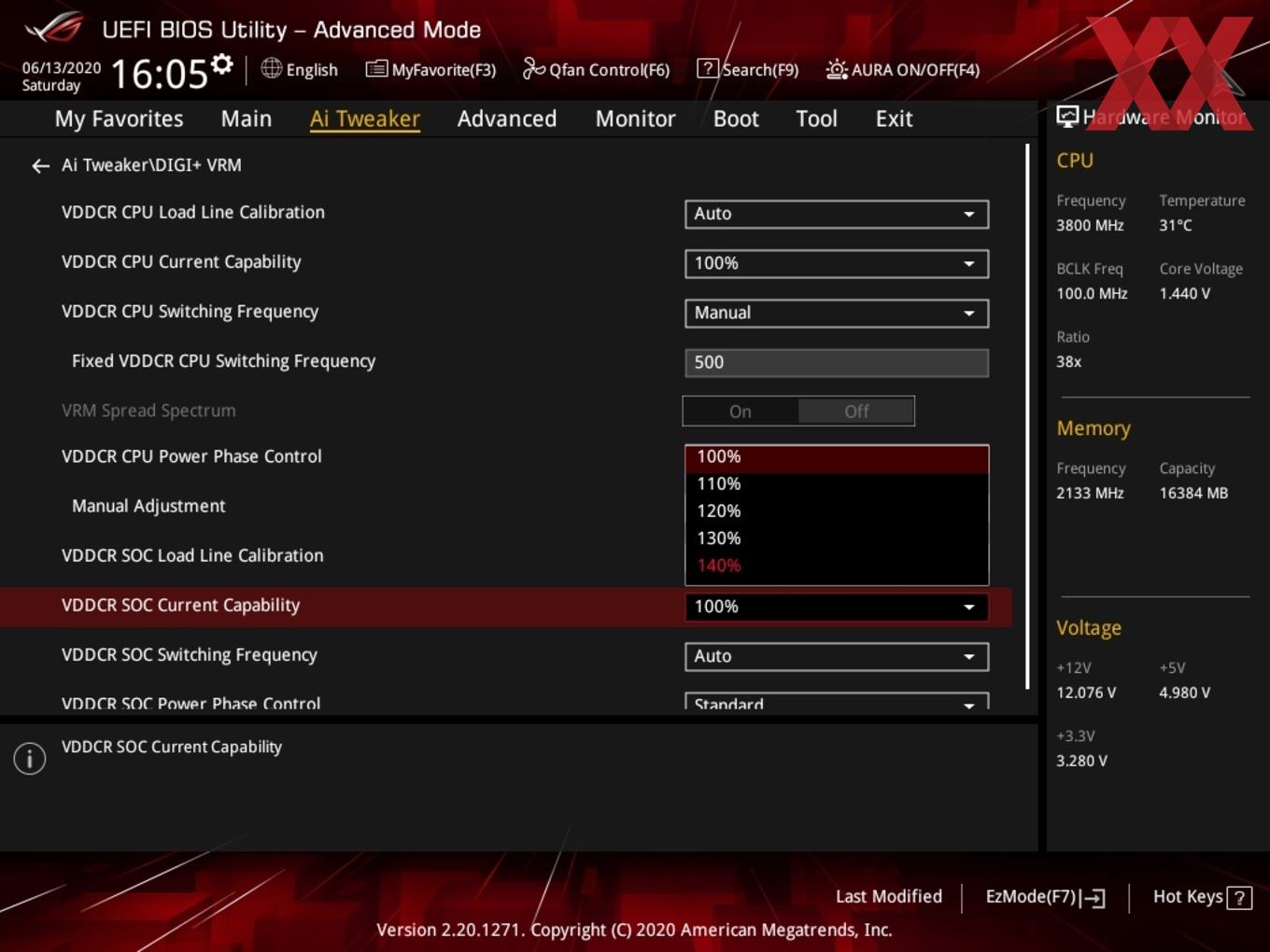Click the settings list vertical scrollbar
The height and width of the screenshot is (952, 1270).
[x=1027, y=416]
